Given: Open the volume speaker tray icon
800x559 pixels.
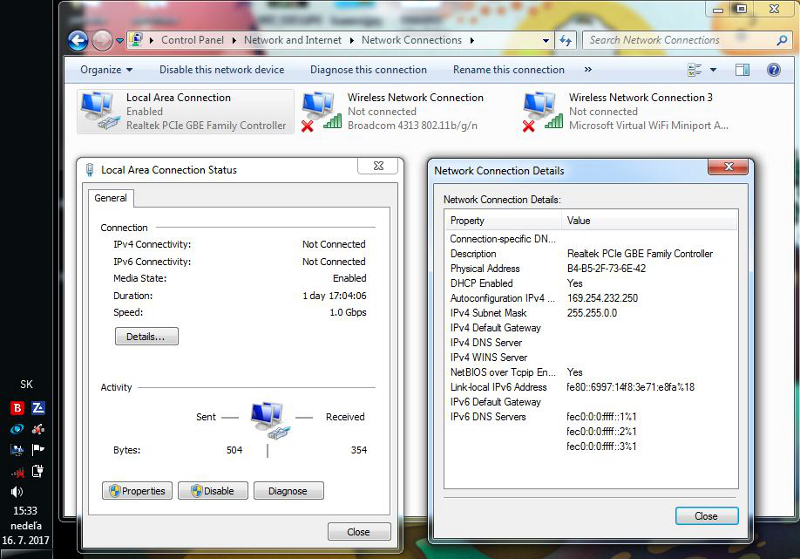Looking at the screenshot, I should pos(17,492).
